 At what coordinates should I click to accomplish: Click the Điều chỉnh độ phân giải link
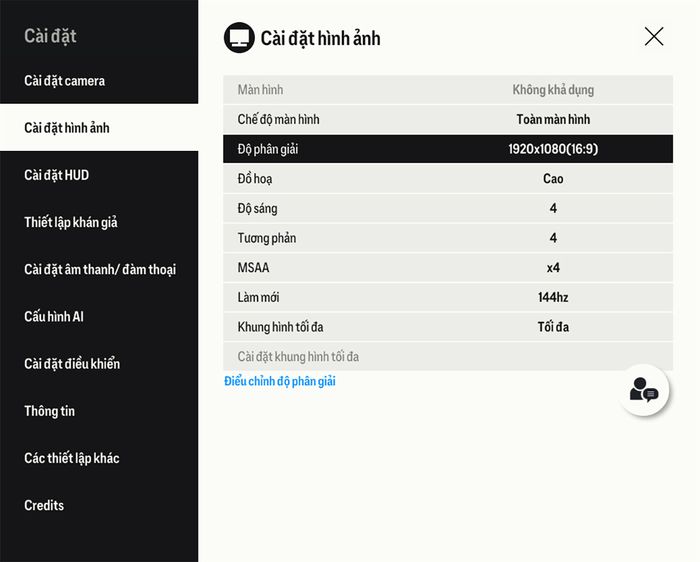(x=280, y=381)
